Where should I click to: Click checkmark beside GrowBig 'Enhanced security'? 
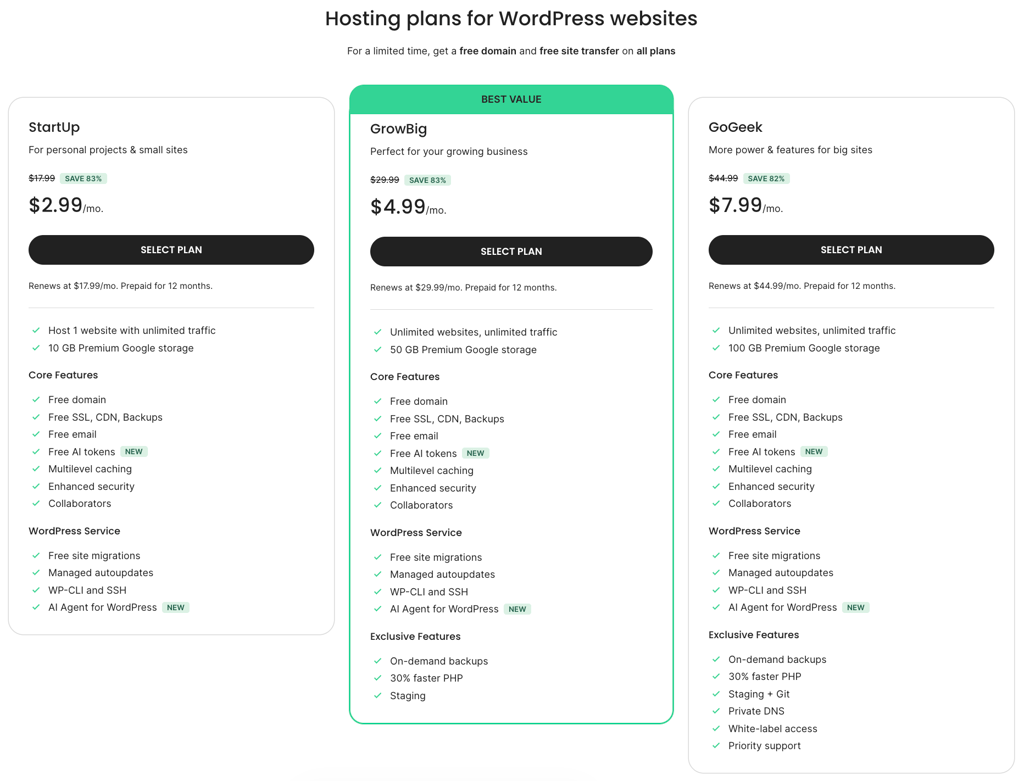pyautogui.click(x=377, y=488)
